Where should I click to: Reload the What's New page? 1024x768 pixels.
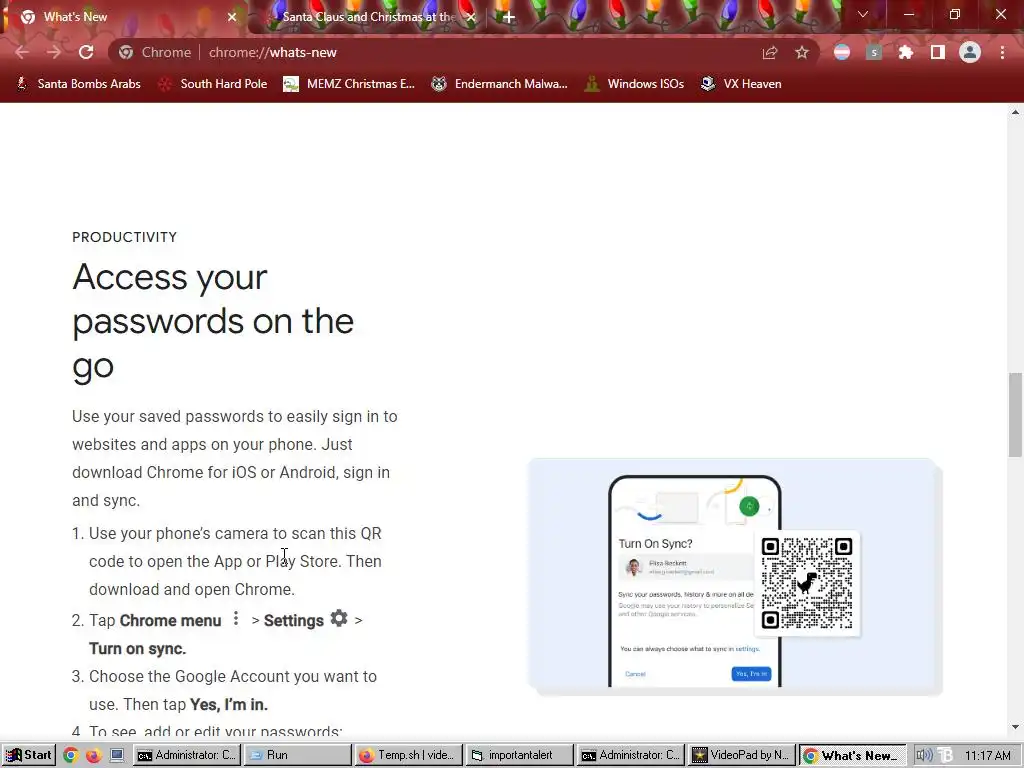[x=86, y=52]
